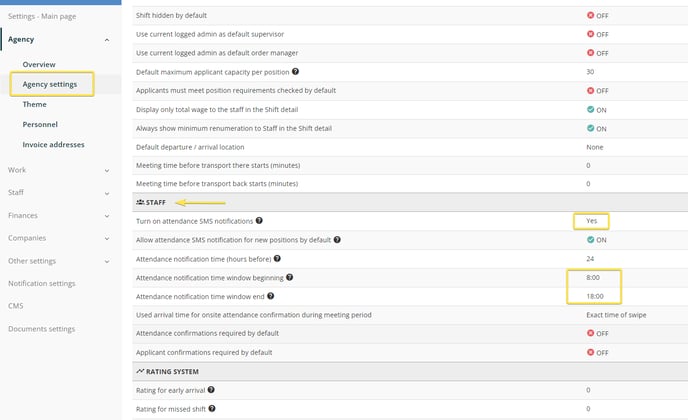Viewport: 688px width, 420px height.
Task: Open the Theme menu item
Action: coord(35,104)
